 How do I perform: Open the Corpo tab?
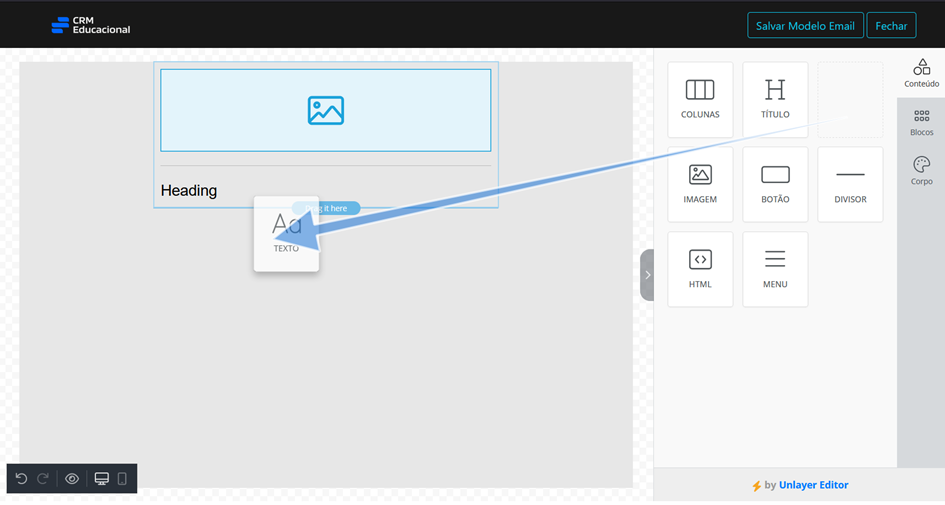point(921,171)
